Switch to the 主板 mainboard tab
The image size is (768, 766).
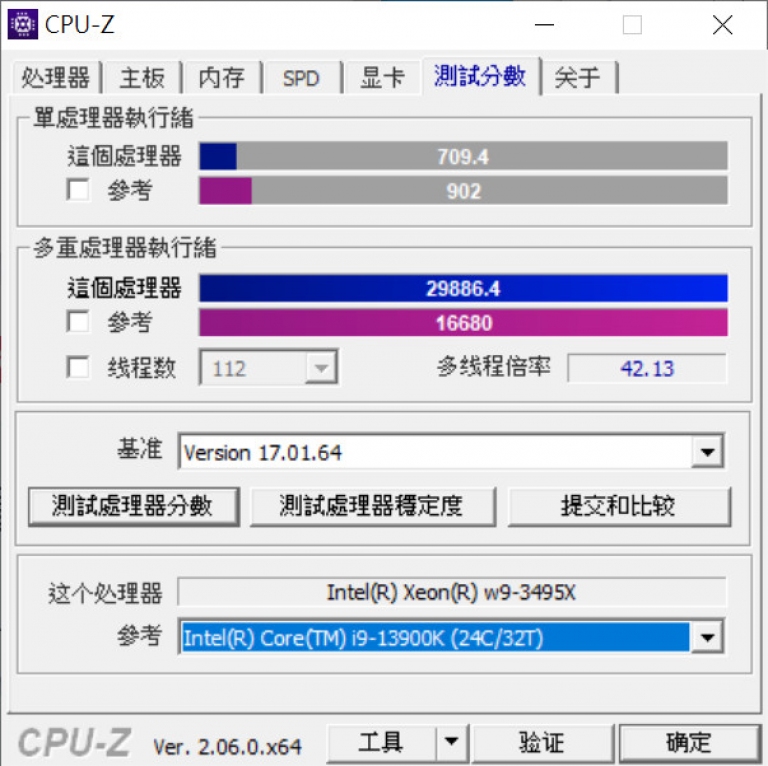point(142,77)
